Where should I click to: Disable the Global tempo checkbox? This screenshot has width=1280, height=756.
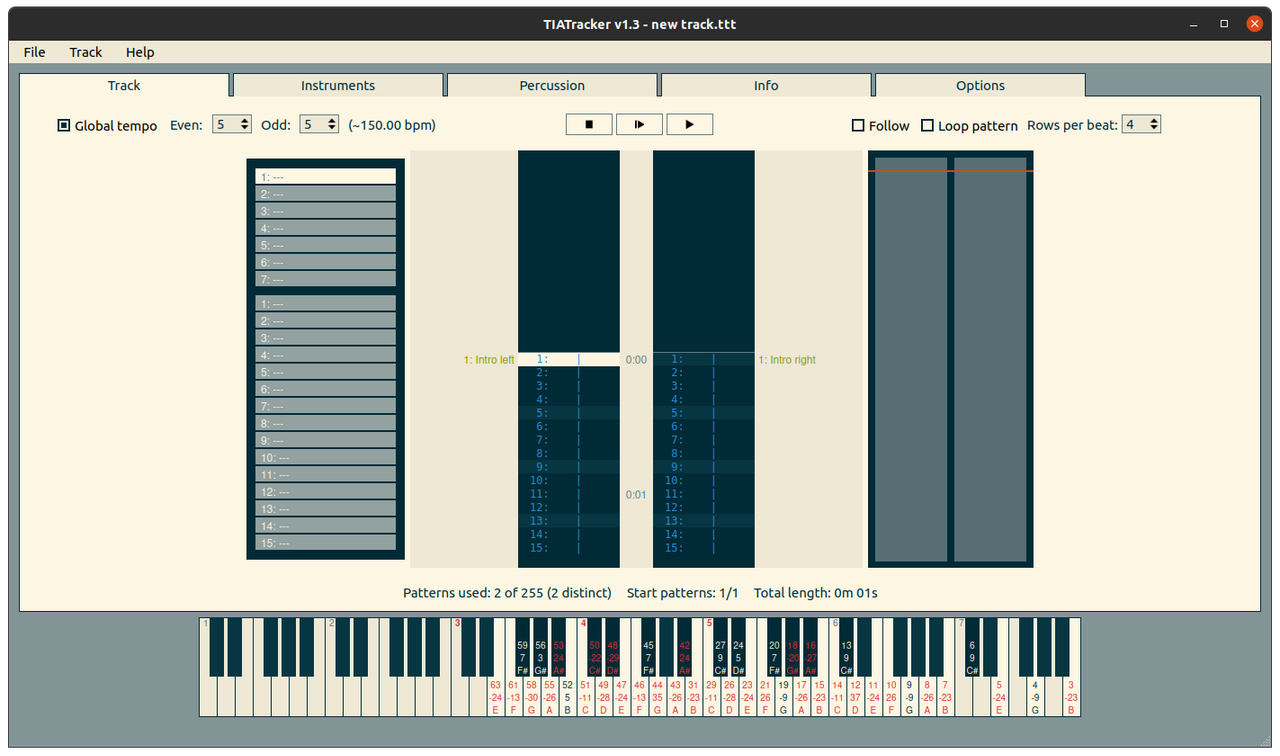coord(64,126)
